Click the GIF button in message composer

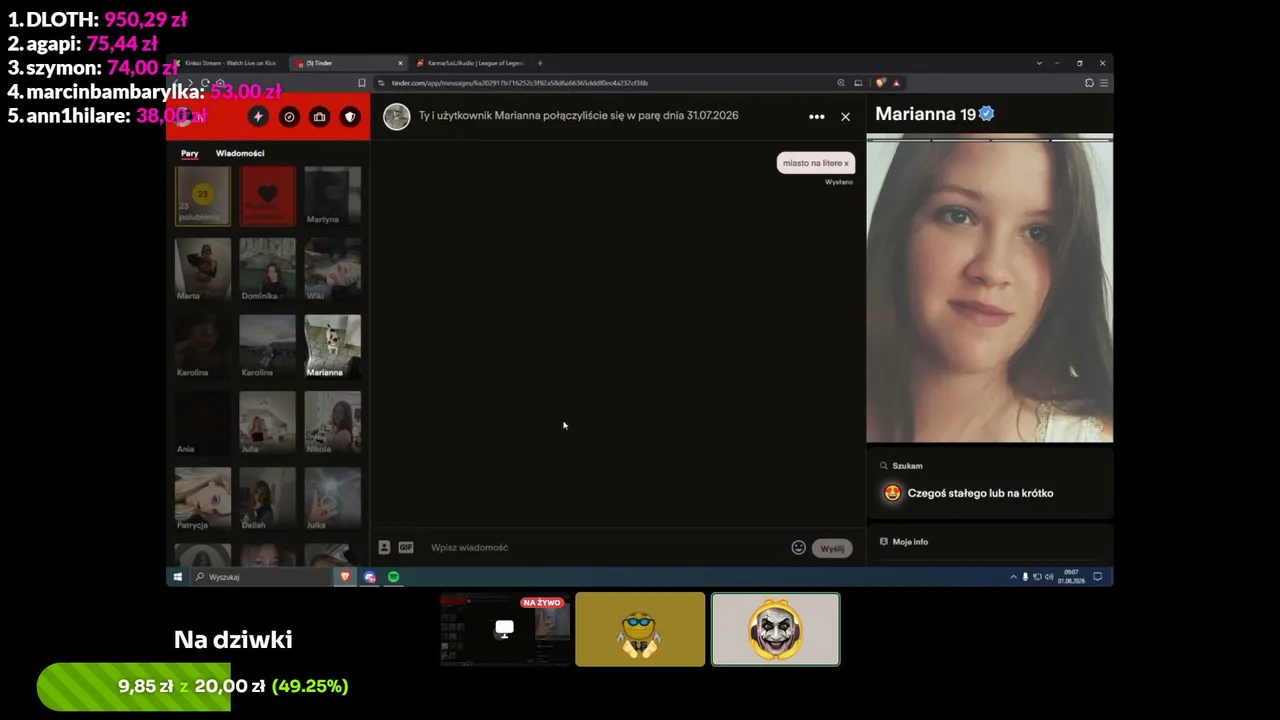click(406, 547)
